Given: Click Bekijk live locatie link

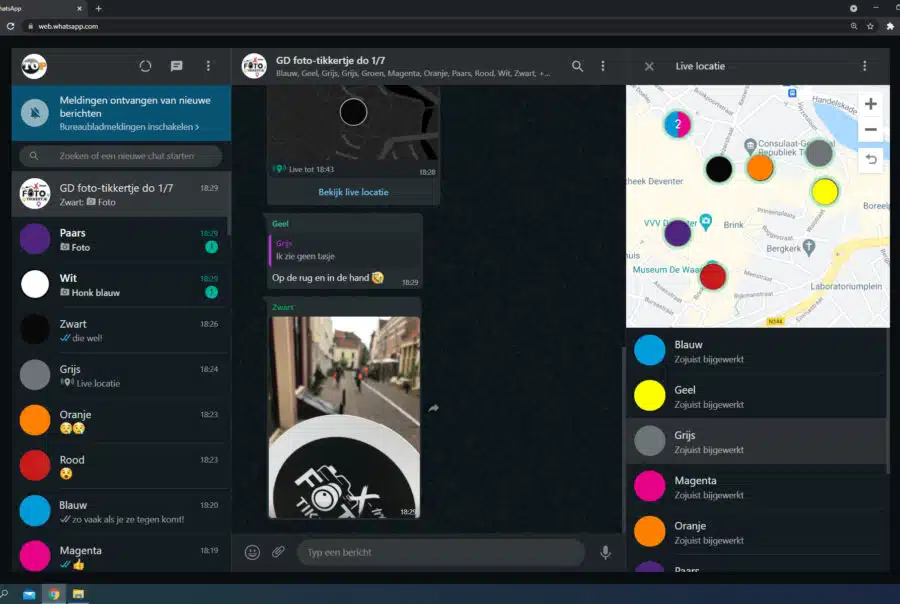Looking at the screenshot, I should click(353, 192).
